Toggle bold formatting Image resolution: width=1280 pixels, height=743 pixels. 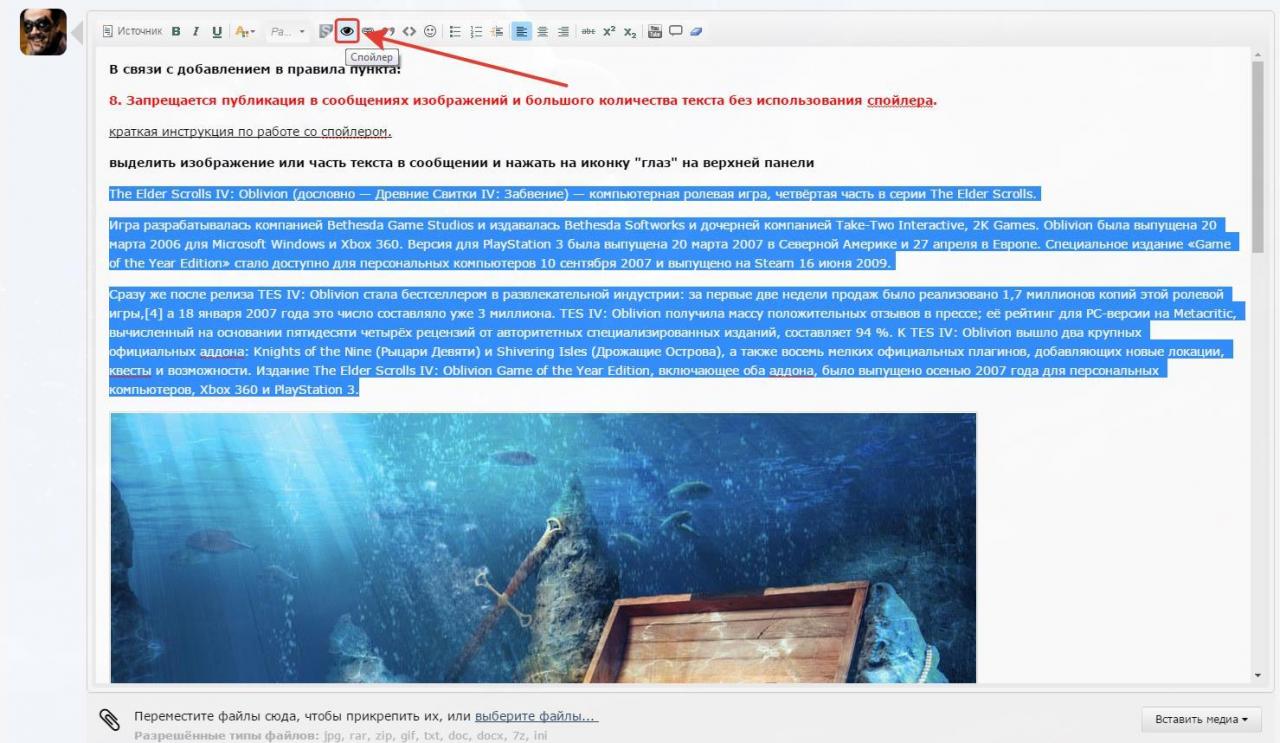tap(176, 31)
